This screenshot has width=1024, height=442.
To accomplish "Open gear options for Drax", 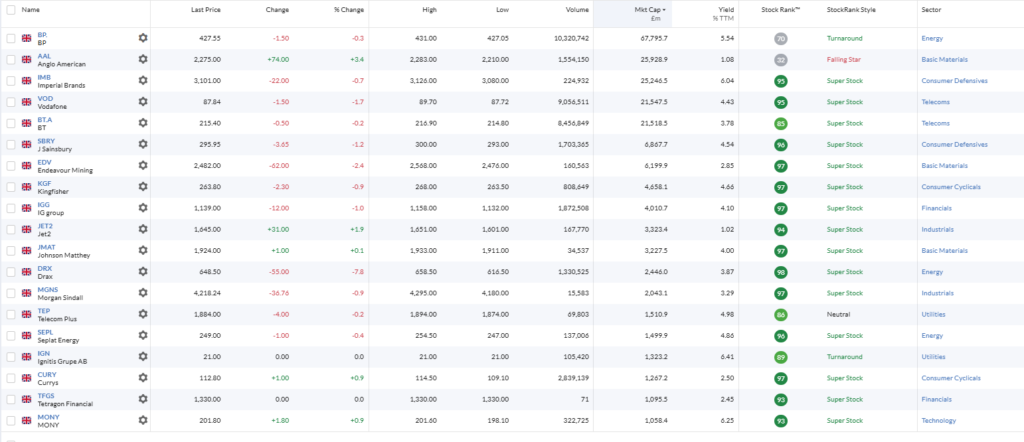I will pos(143,272).
